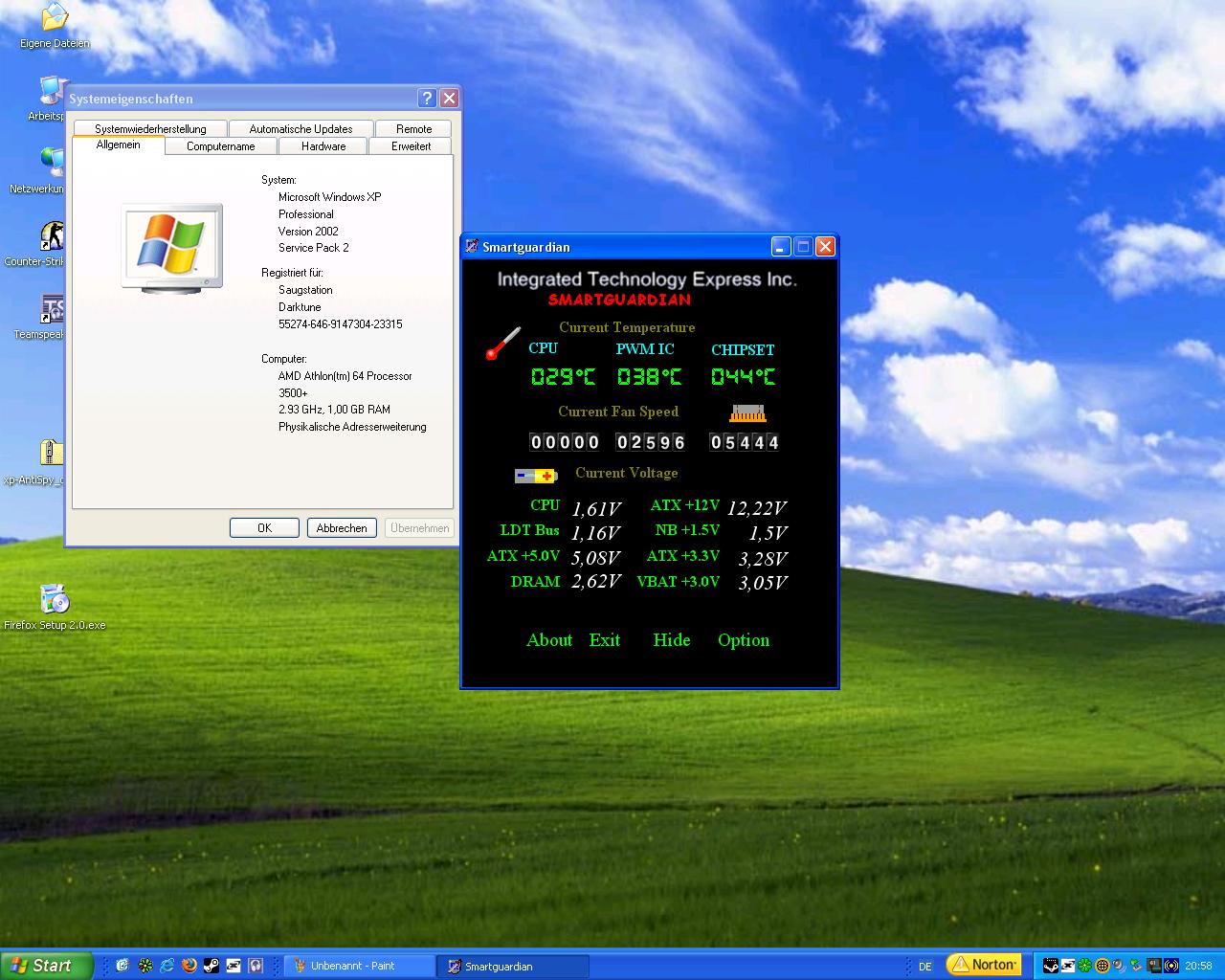This screenshot has height=980, width=1225.
Task: Click the ATX +12V value 12,22V
Action: pyautogui.click(x=757, y=508)
